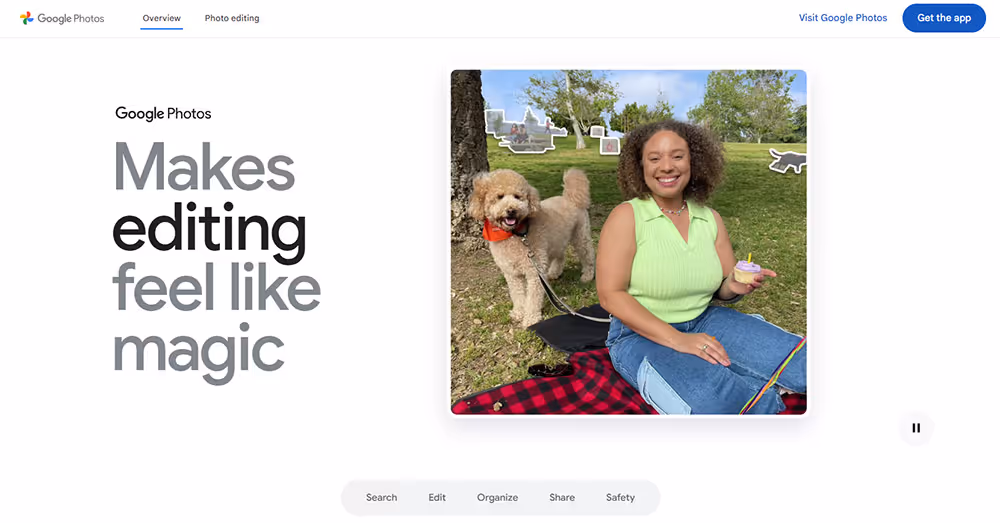Pause the hero animation
Image resolution: width=1000 pixels, height=523 pixels.
[x=916, y=428]
